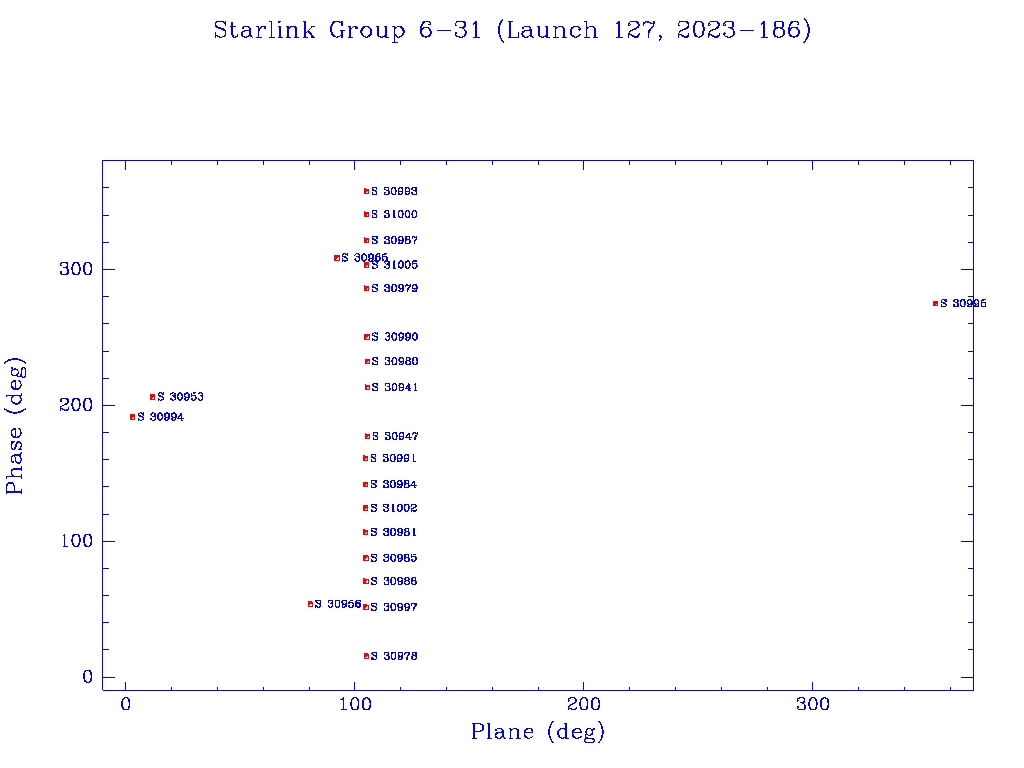Viewport: 1024px width, 768px height.
Task: Click the "Phase (deg)" y-axis label
Action: coord(14,426)
